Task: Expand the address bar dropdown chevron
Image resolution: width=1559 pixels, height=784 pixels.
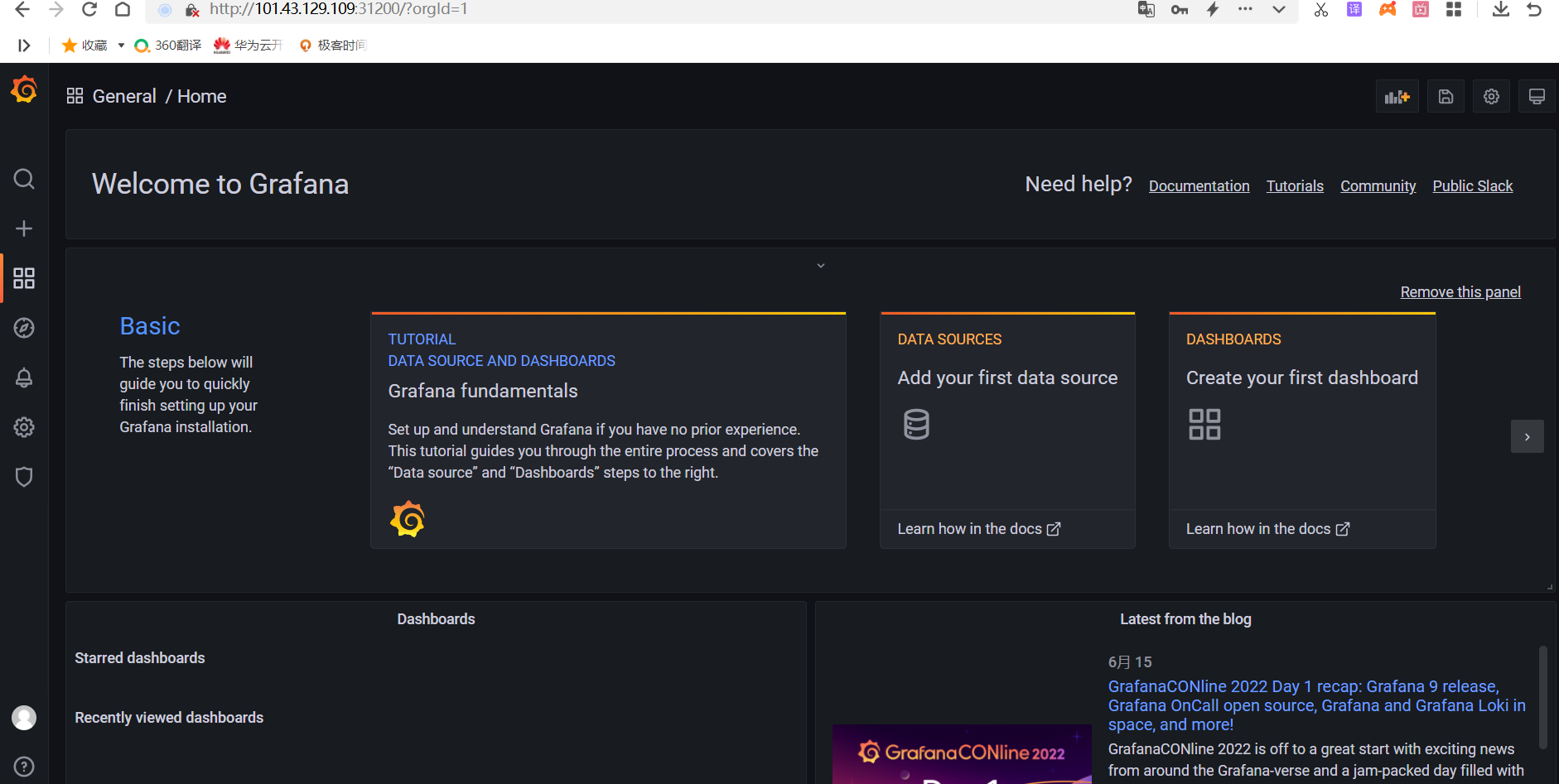Action: (1279, 10)
